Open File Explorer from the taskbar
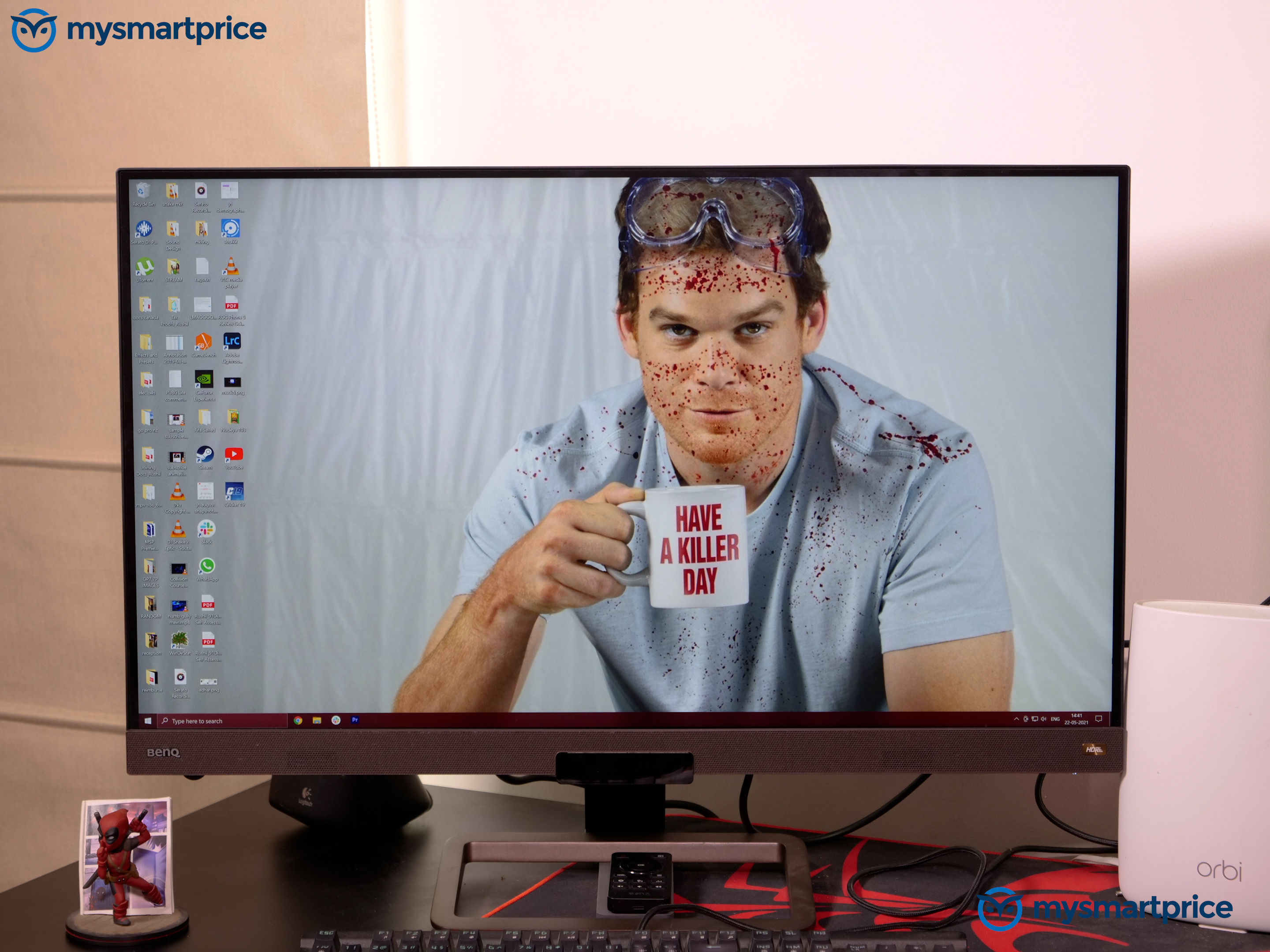1270x952 pixels. pos(317,720)
